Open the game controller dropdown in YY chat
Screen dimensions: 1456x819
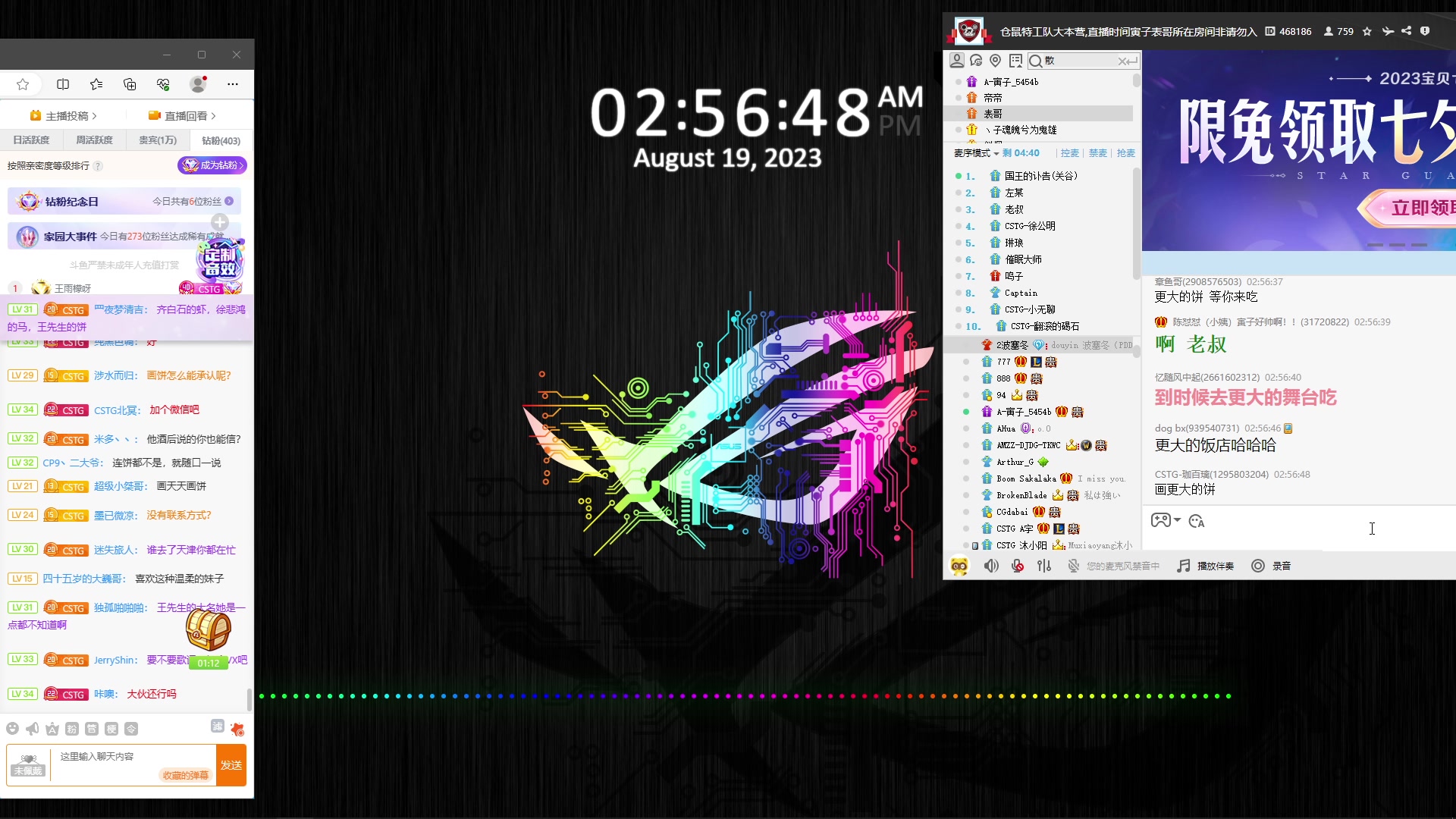coord(1166,520)
